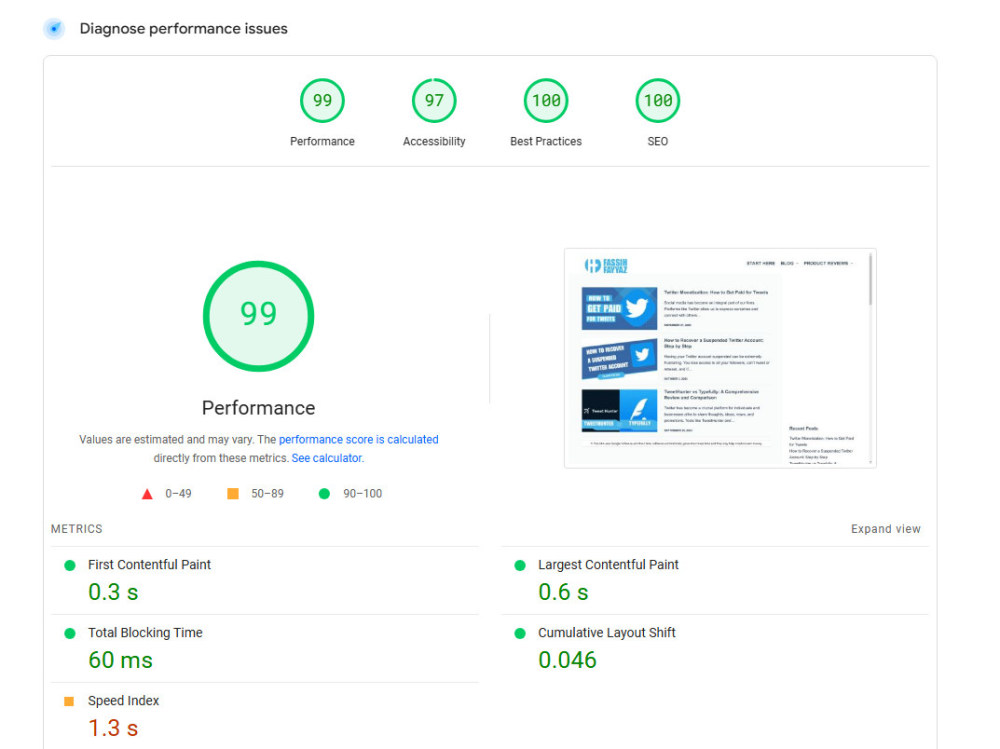
Task: Click the 0.6 s Largest Contentful Paint value
Action: pos(563,592)
